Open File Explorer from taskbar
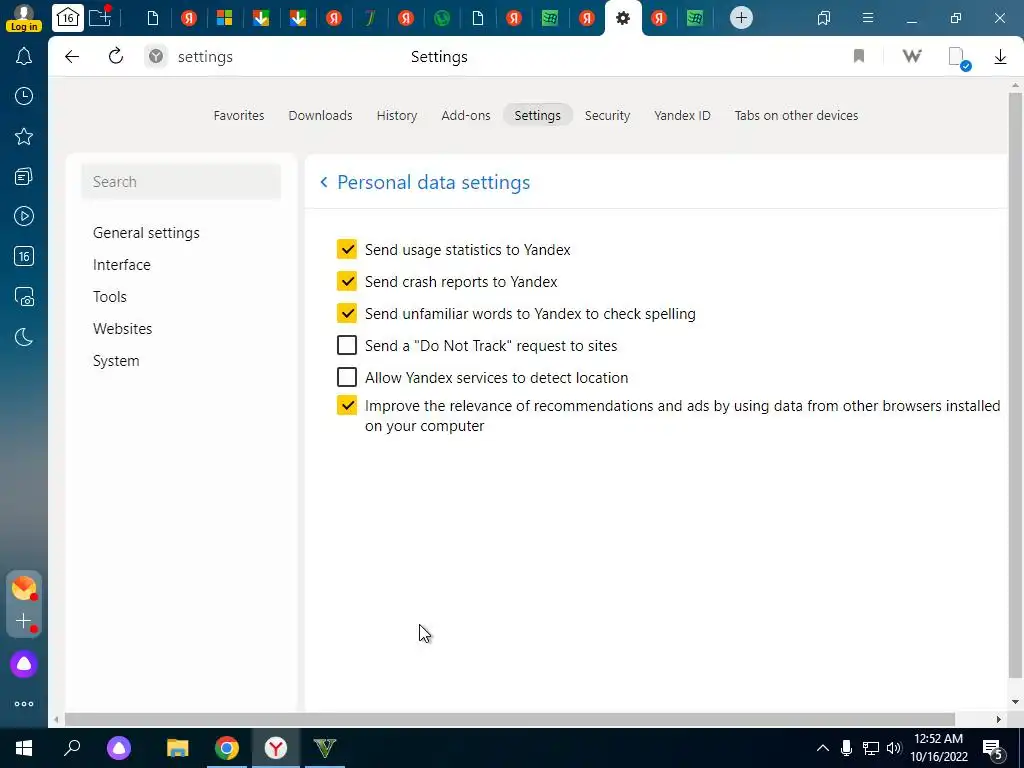This screenshot has width=1024, height=768. (178, 748)
